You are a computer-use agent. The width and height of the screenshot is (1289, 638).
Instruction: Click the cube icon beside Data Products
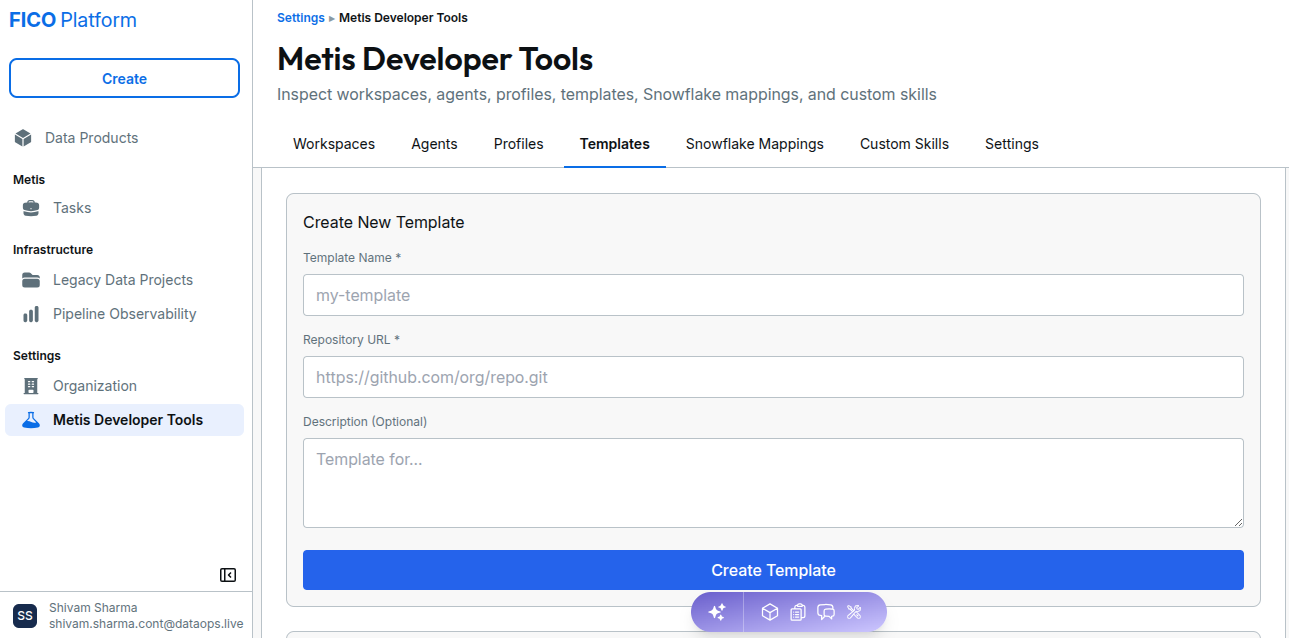click(x=23, y=138)
